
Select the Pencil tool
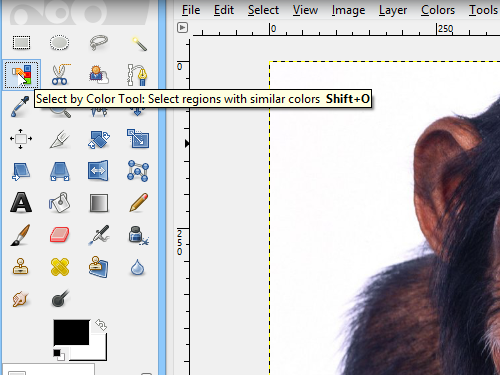[x=139, y=202]
